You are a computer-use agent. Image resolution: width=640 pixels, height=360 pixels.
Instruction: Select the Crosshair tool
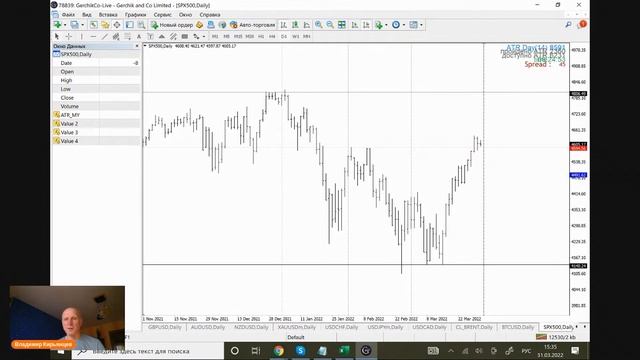[69, 36]
